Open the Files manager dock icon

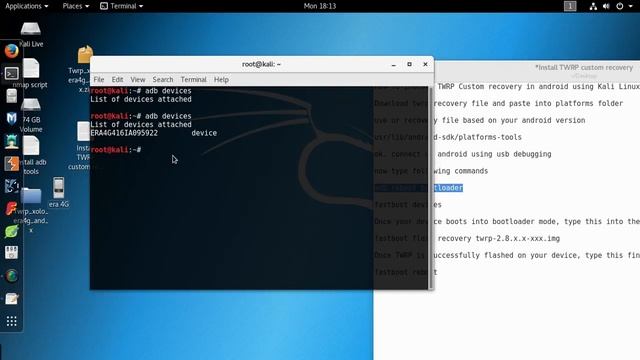(x=11, y=96)
